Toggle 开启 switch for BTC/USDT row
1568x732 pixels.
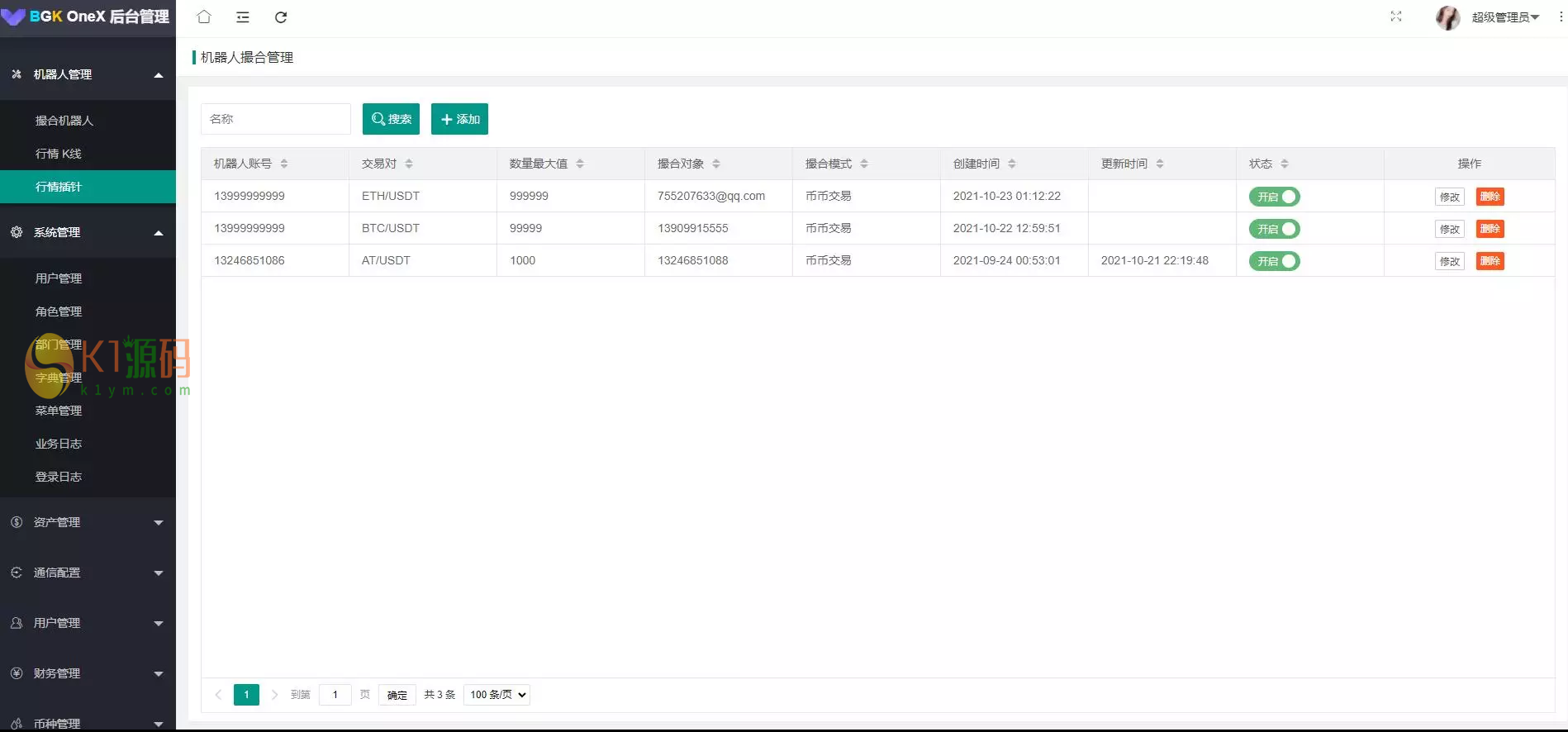1274,229
